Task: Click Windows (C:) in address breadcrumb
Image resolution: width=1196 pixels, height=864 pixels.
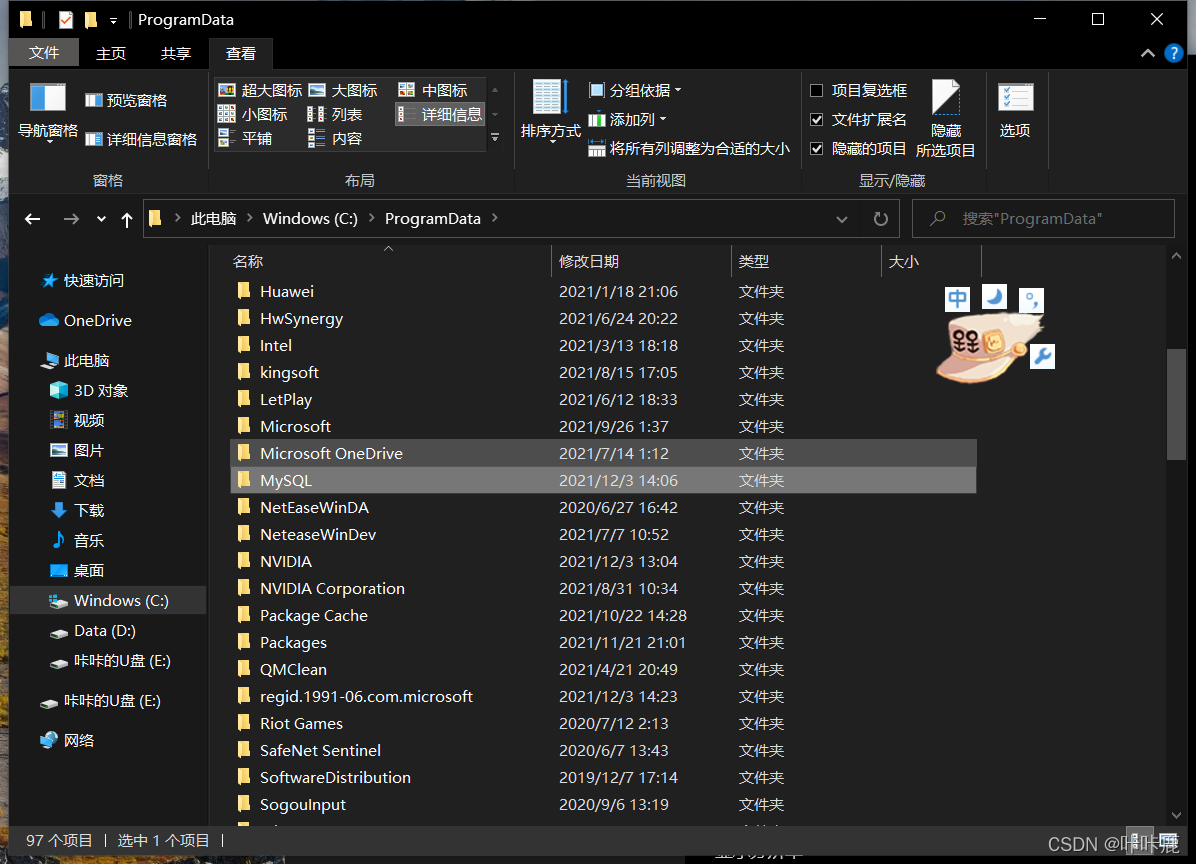Action: tap(310, 218)
